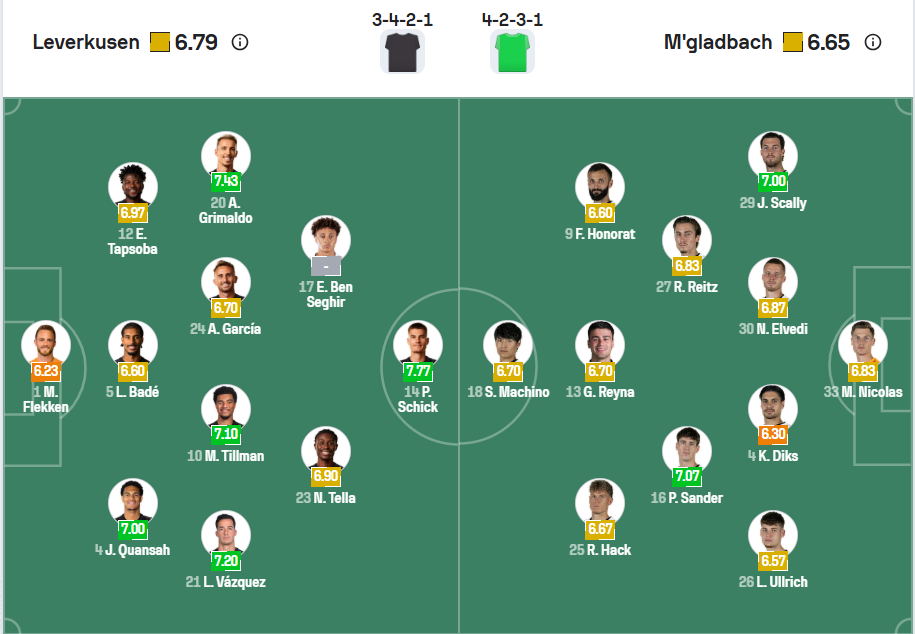Select goalkeeper M. Flekken's avatar
This screenshot has width=915, height=634.
[x=46, y=346]
